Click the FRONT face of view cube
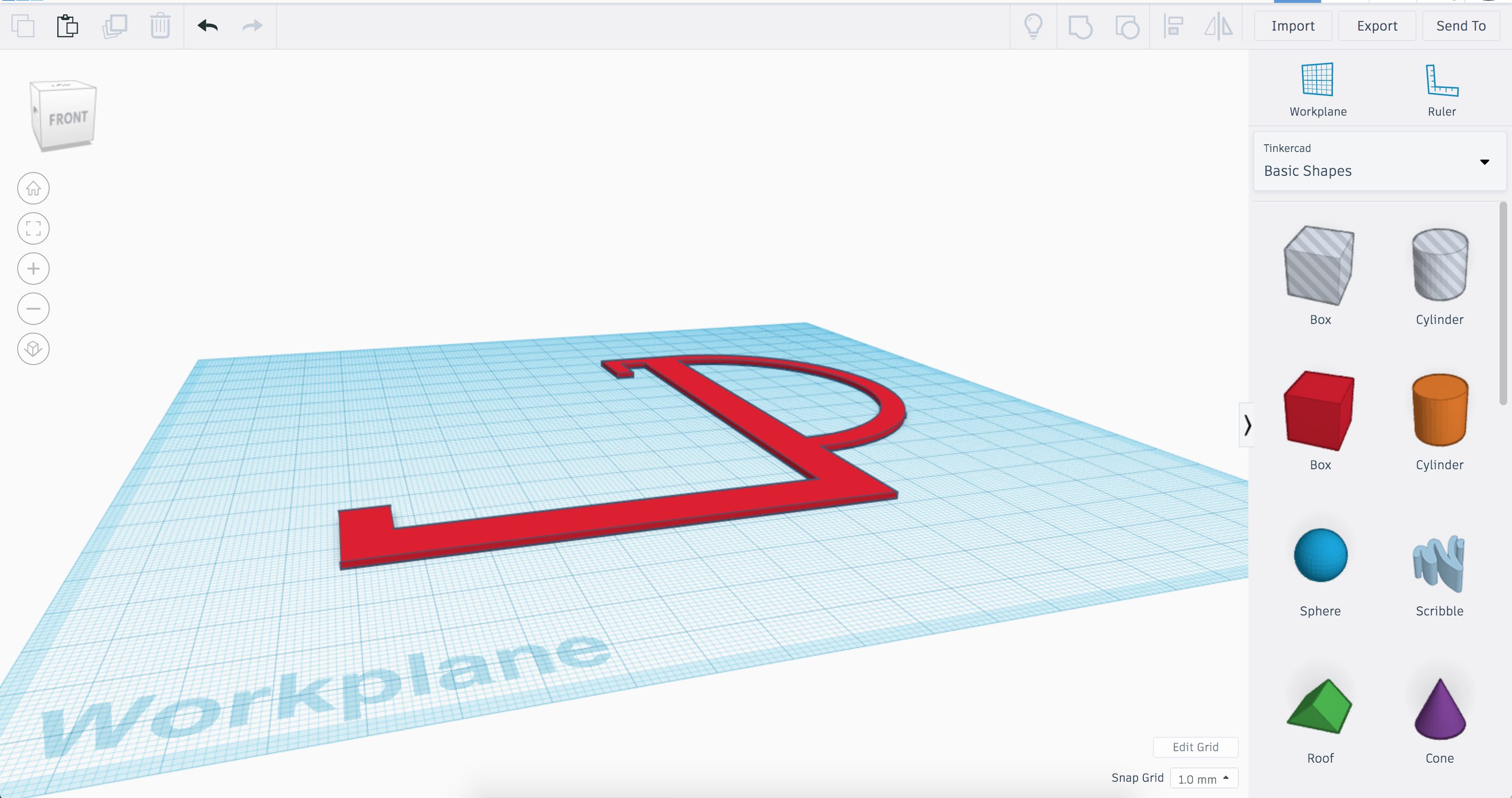Screen dimensions: 1512x798 (69, 119)
